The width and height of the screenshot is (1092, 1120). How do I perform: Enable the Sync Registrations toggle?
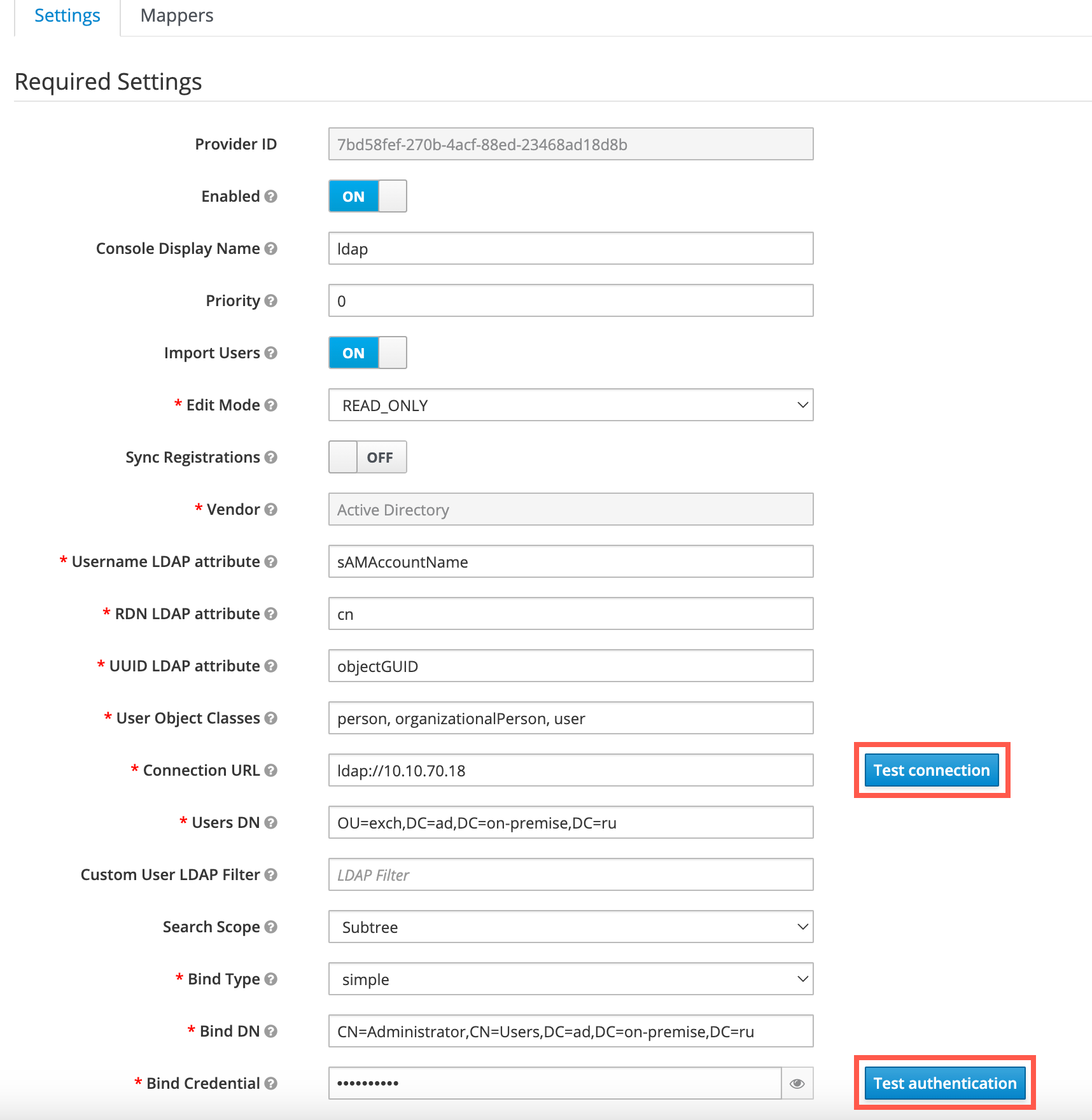pyautogui.click(x=367, y=458)
